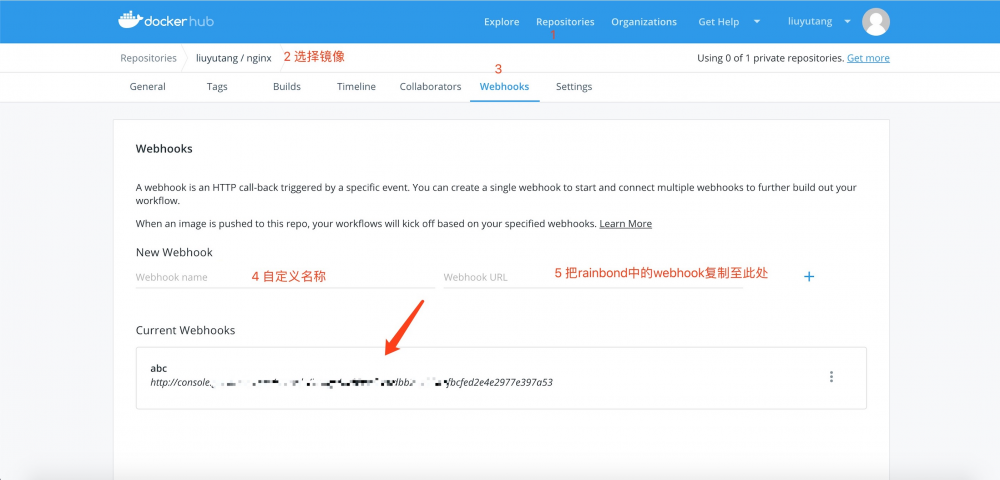The width and height of the screenshot is (1000, 480).
Task: Select the Webhooks tab
Action: point(504,87)
